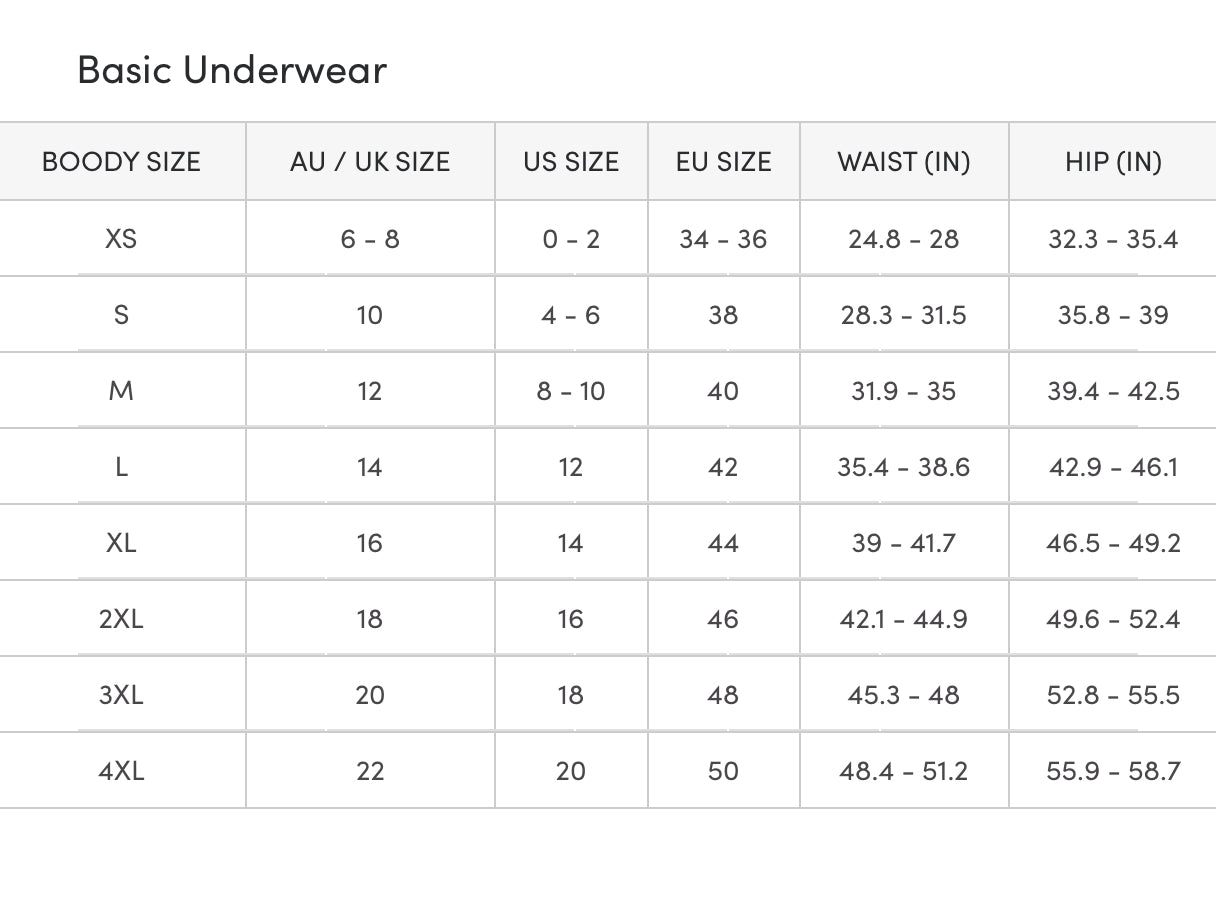The width and height of the screenshot is (1216, 907).
Task: Select the US SIZE column header
Action: 571,162
